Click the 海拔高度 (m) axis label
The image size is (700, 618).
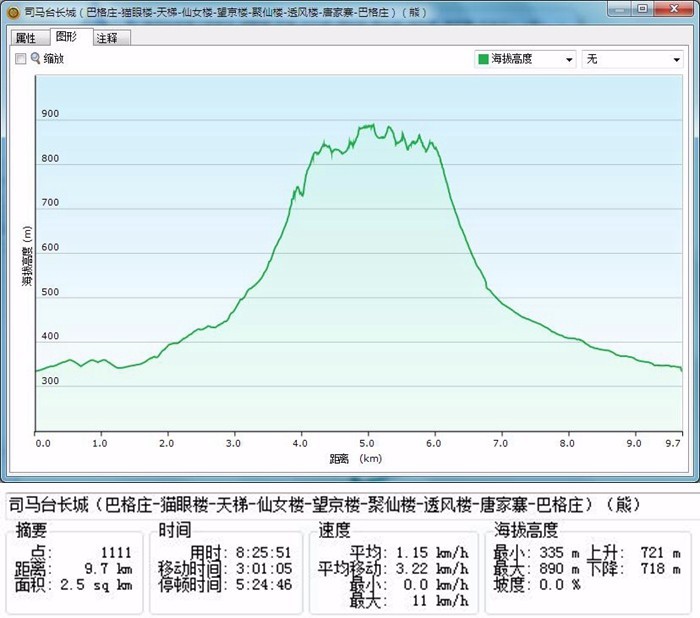[27, 256]
